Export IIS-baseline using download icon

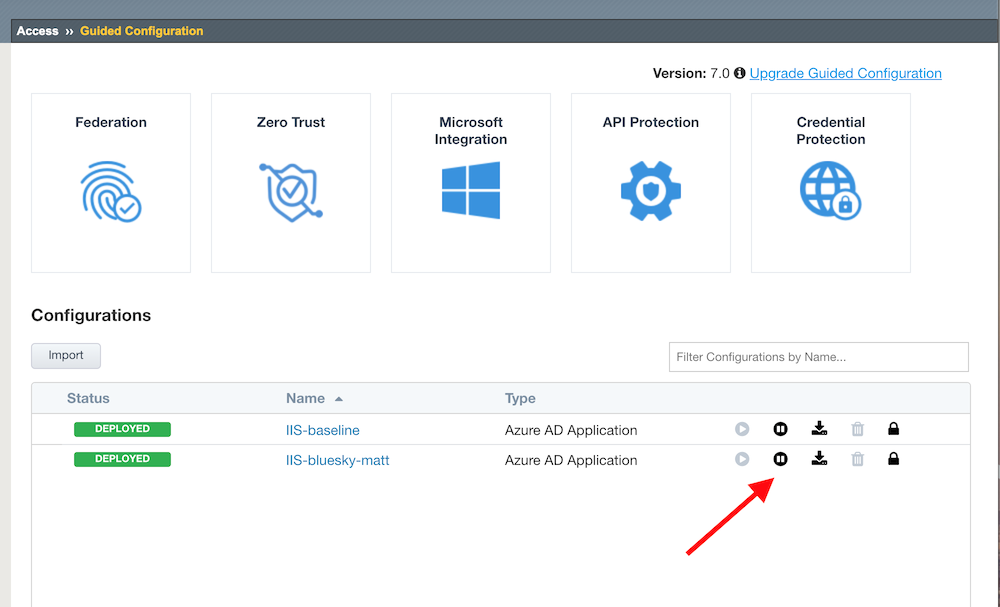[820, 428]
